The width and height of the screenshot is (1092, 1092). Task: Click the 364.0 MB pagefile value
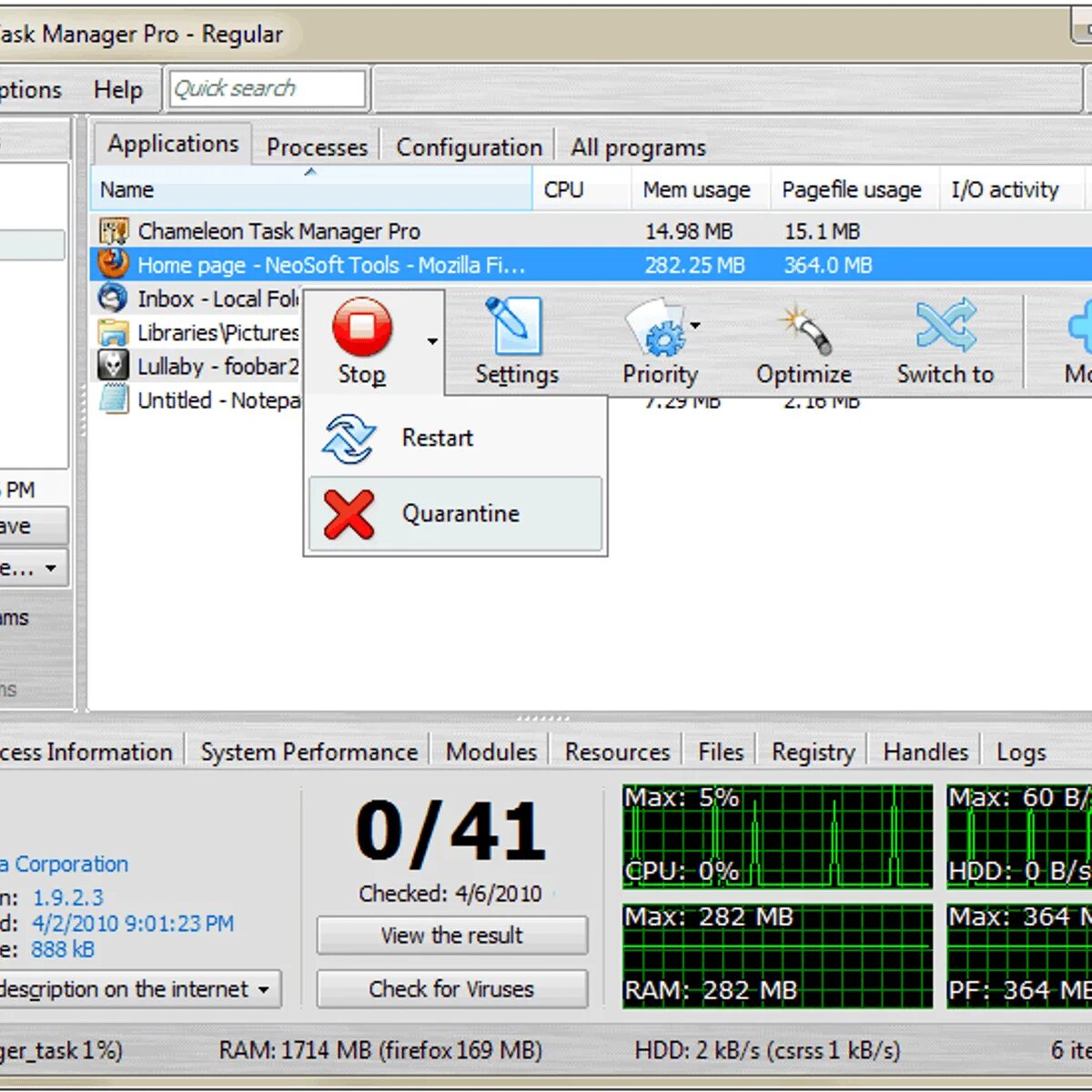(828, 265)
